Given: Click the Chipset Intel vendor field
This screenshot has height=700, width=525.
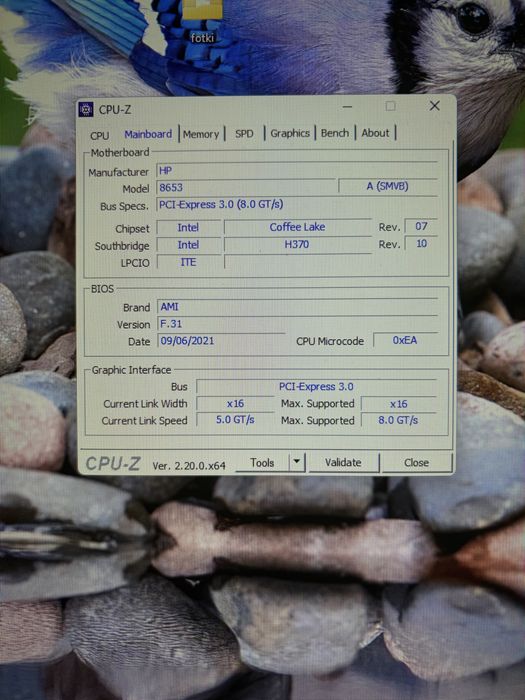Looking at the screenshot, I should [x=188, y=228].
